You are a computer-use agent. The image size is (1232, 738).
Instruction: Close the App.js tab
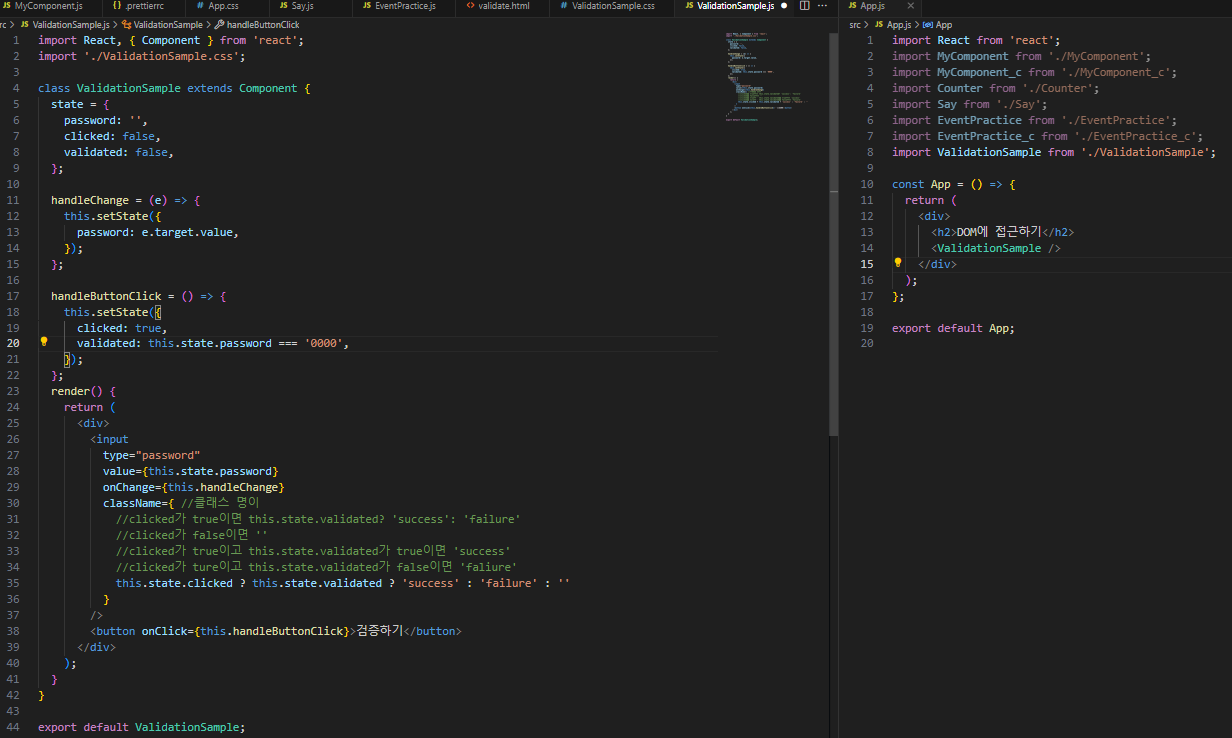pos(911,6)
